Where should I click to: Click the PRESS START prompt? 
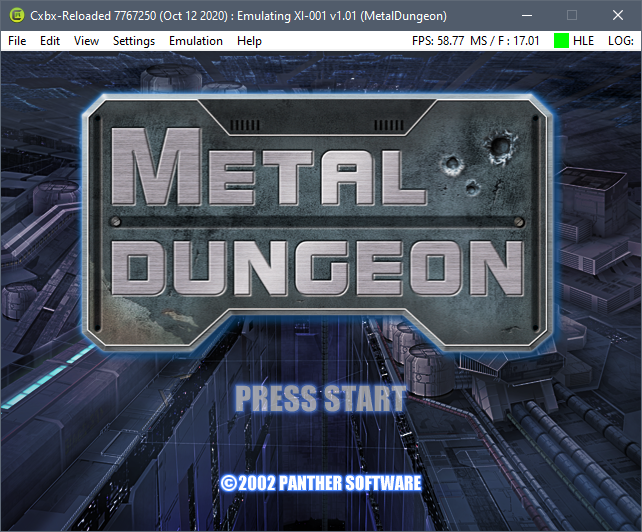321,398
